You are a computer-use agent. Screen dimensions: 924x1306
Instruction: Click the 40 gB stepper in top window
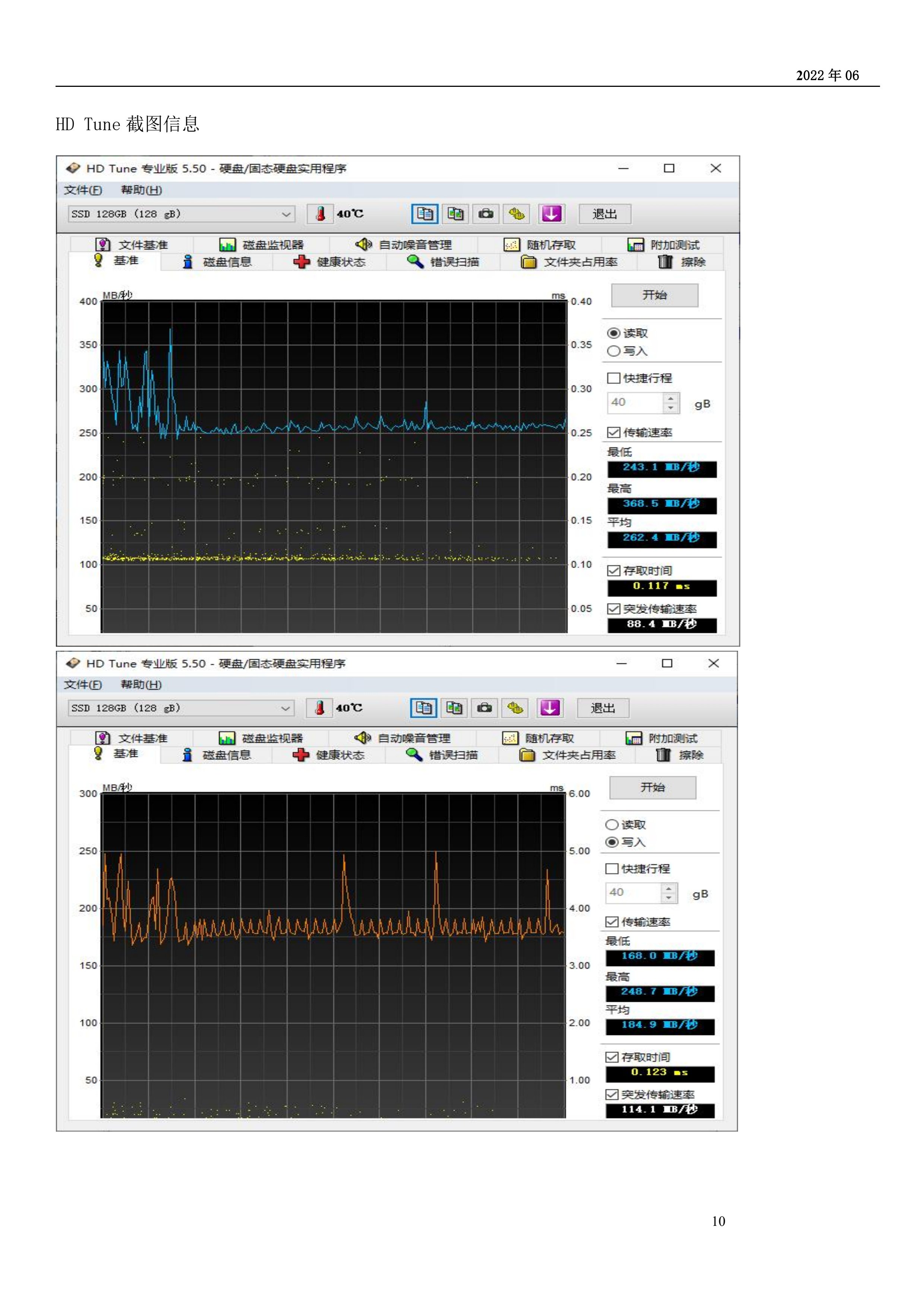pos(671,403)
